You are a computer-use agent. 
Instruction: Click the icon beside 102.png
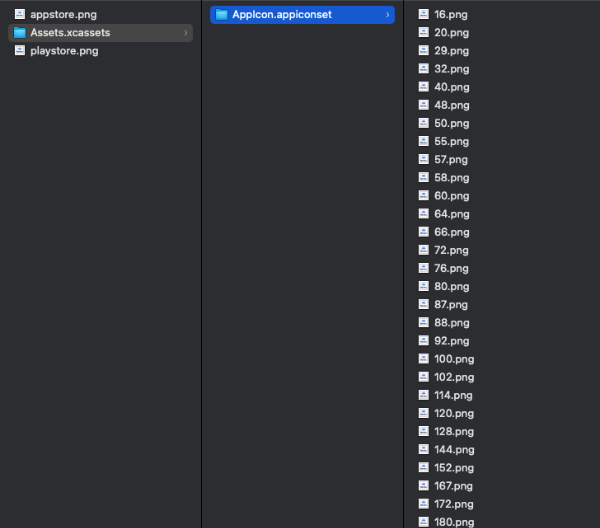coord(424,377)
